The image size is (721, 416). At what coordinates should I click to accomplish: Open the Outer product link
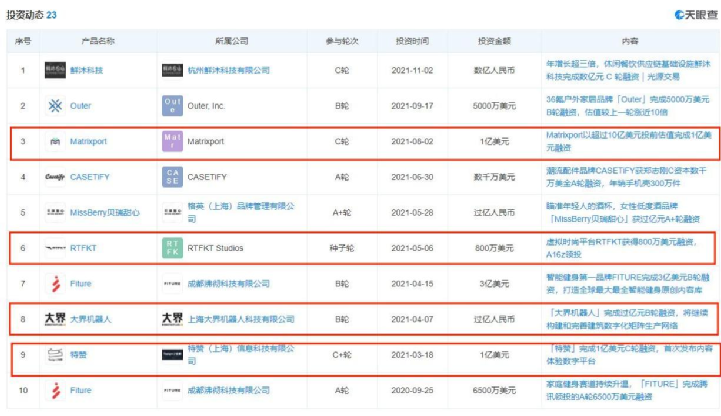(x=80, y=106)
